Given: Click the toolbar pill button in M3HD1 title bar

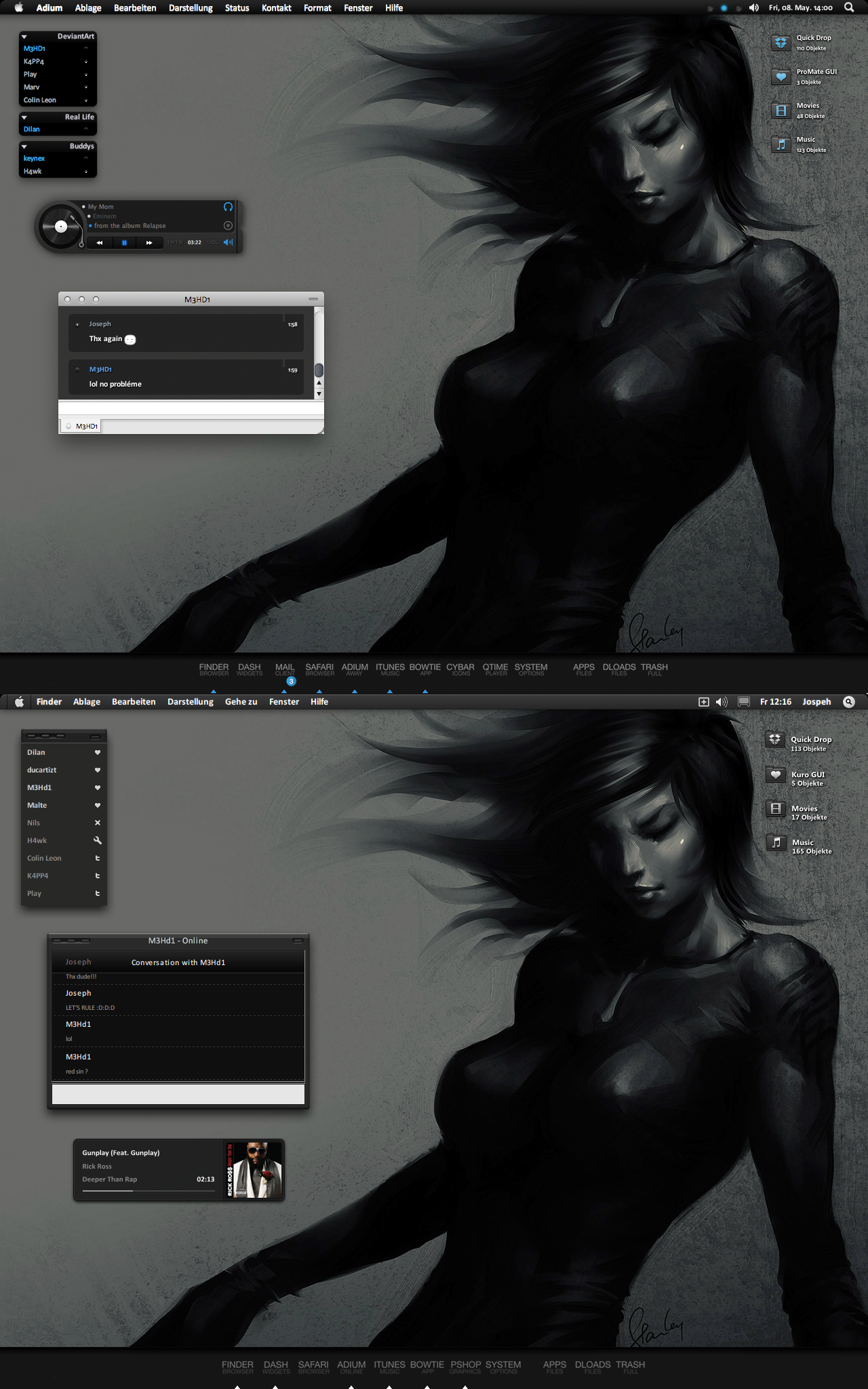Looking at the screenshot, I should pos(313,299).
